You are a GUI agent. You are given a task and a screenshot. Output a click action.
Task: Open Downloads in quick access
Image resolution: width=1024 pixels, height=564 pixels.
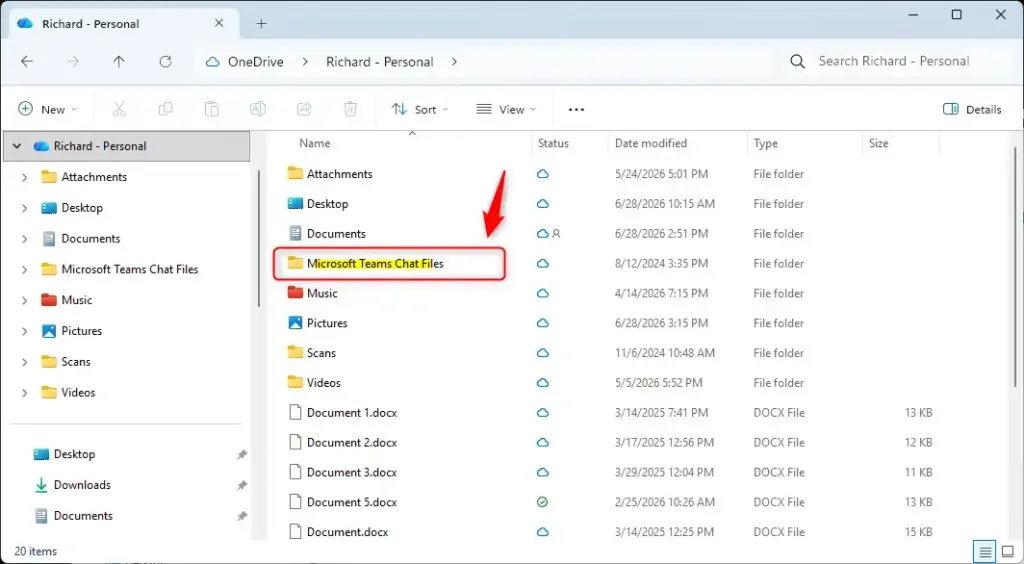pos(82,485)
